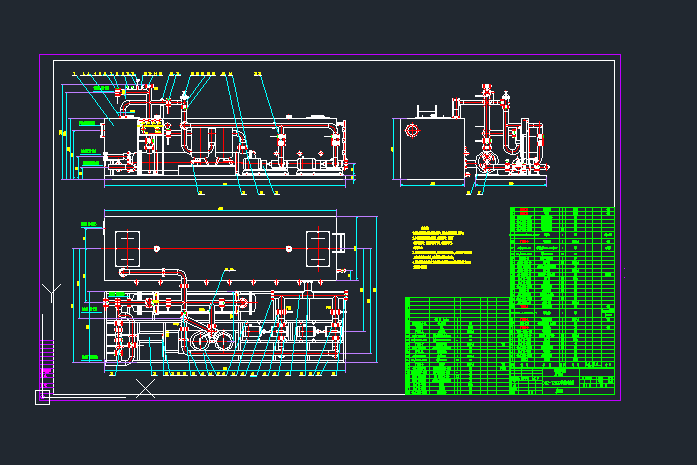The height and width of the screenshot is (465, 697).
Task: Click the UCS origin square at bottom-left
Action: 42,397
